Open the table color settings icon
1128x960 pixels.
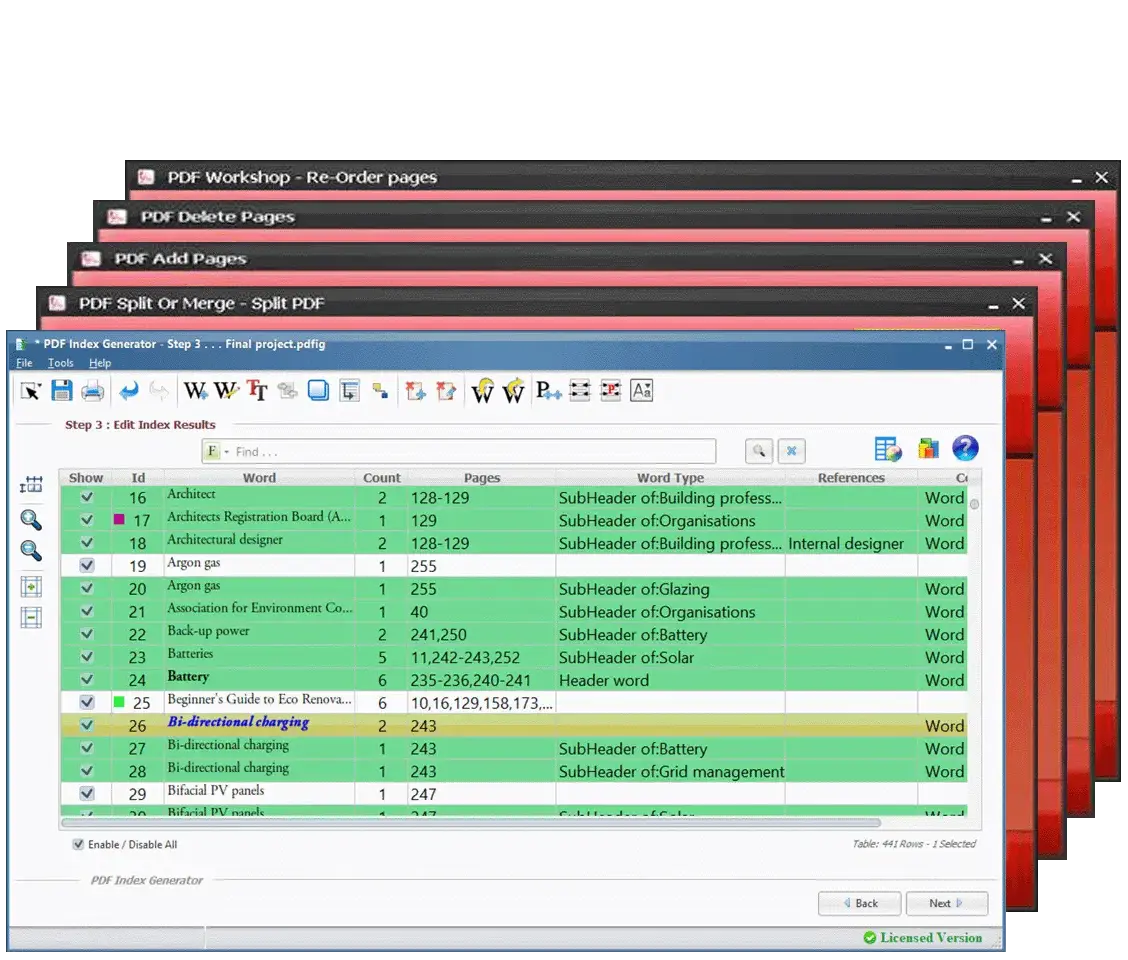(x=888, y=449)
